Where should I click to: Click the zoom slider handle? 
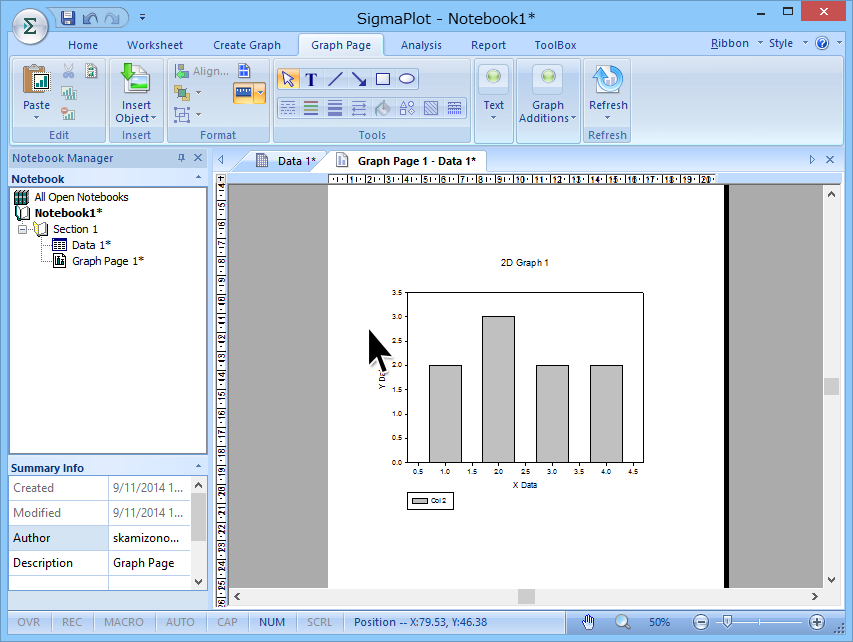727,621
